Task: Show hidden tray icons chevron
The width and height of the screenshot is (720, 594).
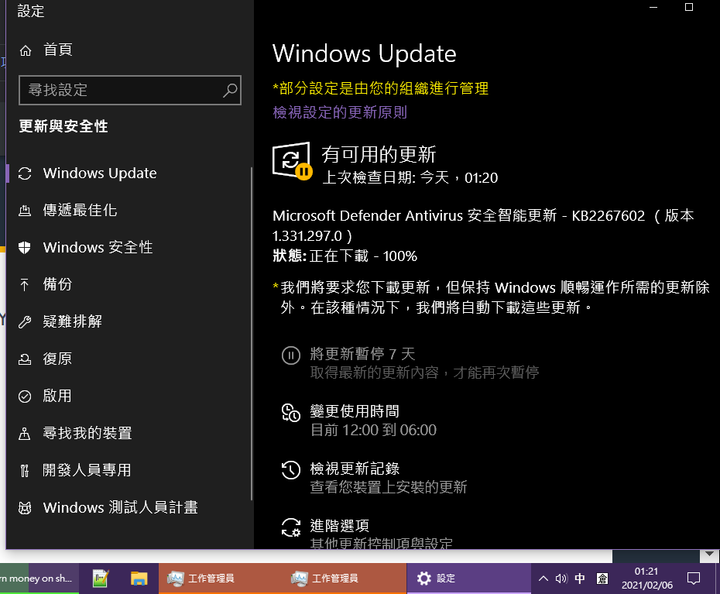Action: point(543,578)
